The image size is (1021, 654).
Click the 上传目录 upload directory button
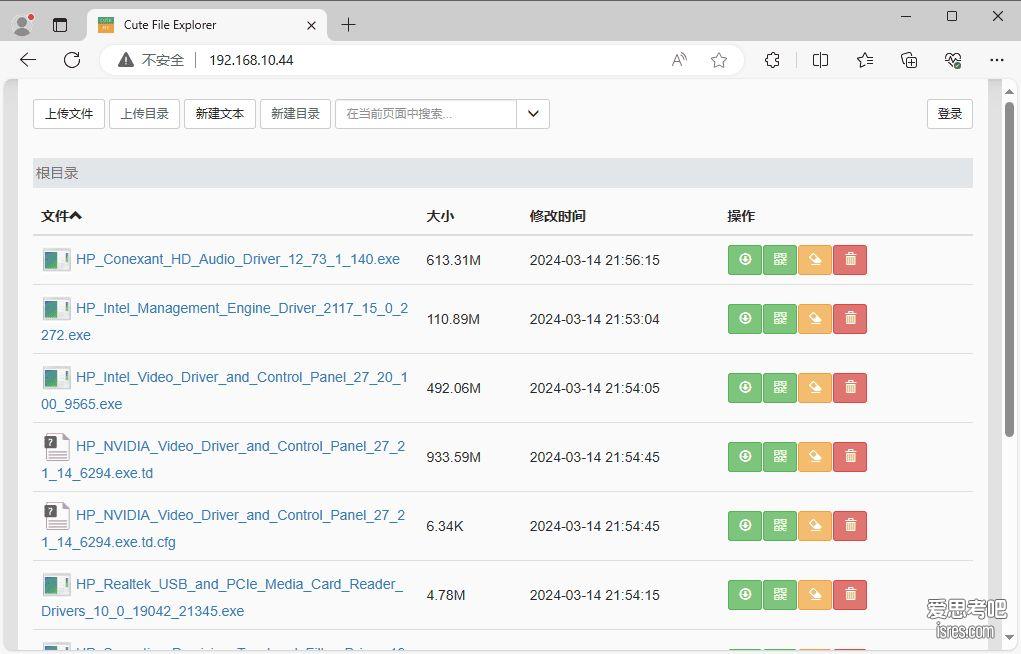point(145,114)
